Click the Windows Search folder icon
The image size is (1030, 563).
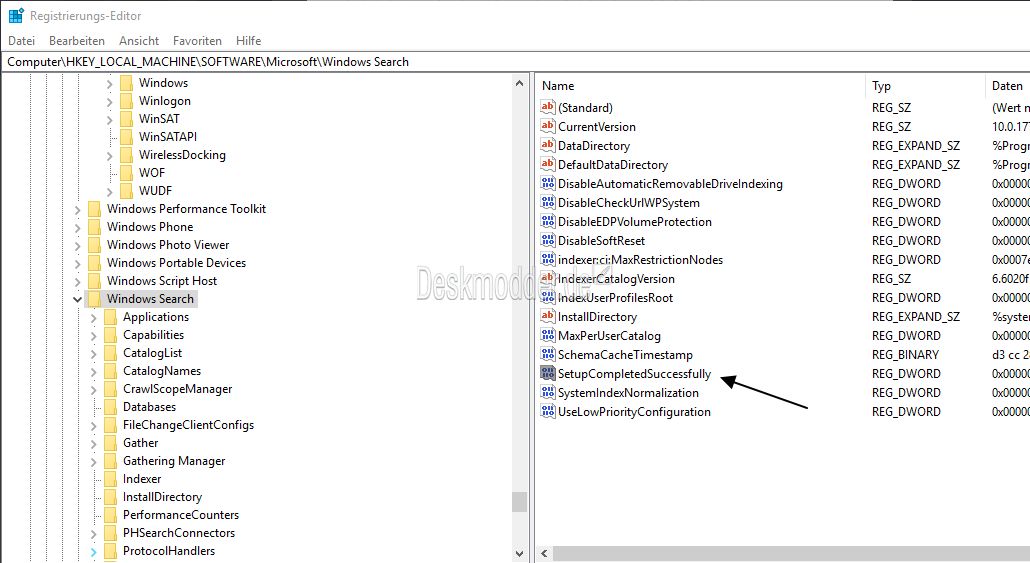click(x=94, y=299)
